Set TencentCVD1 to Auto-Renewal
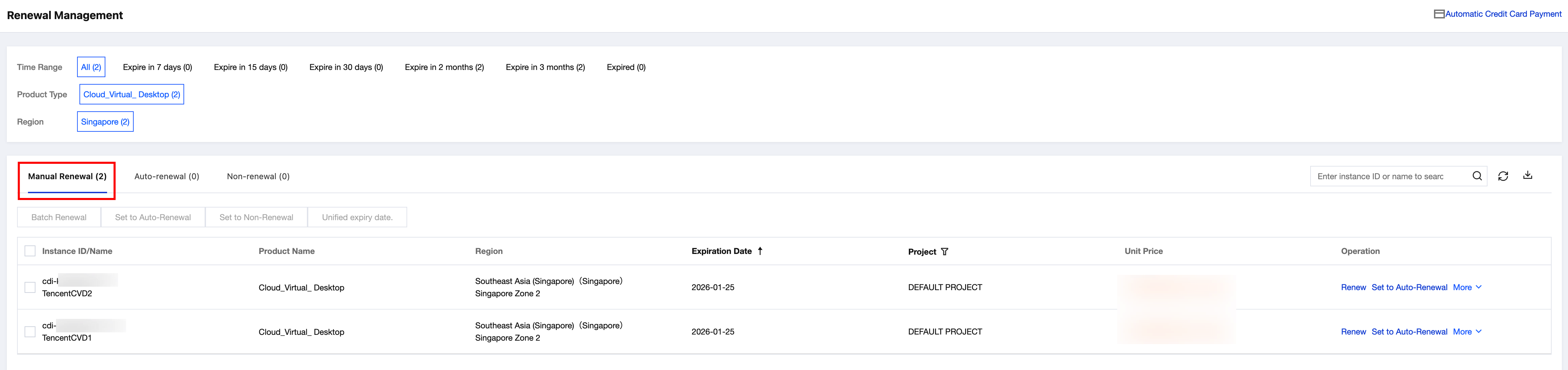1568x370 pixels. [1409, 331]
